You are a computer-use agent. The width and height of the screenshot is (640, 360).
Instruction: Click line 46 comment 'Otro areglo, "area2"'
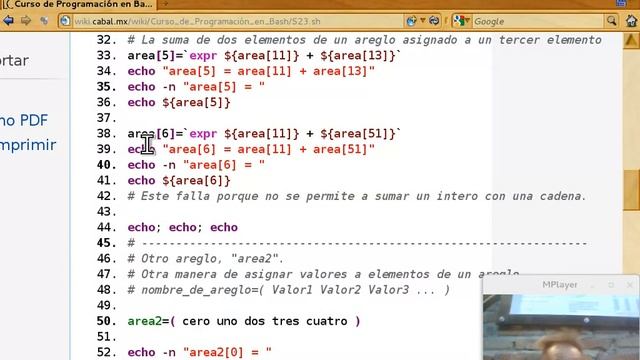click(x=205, y=259)
